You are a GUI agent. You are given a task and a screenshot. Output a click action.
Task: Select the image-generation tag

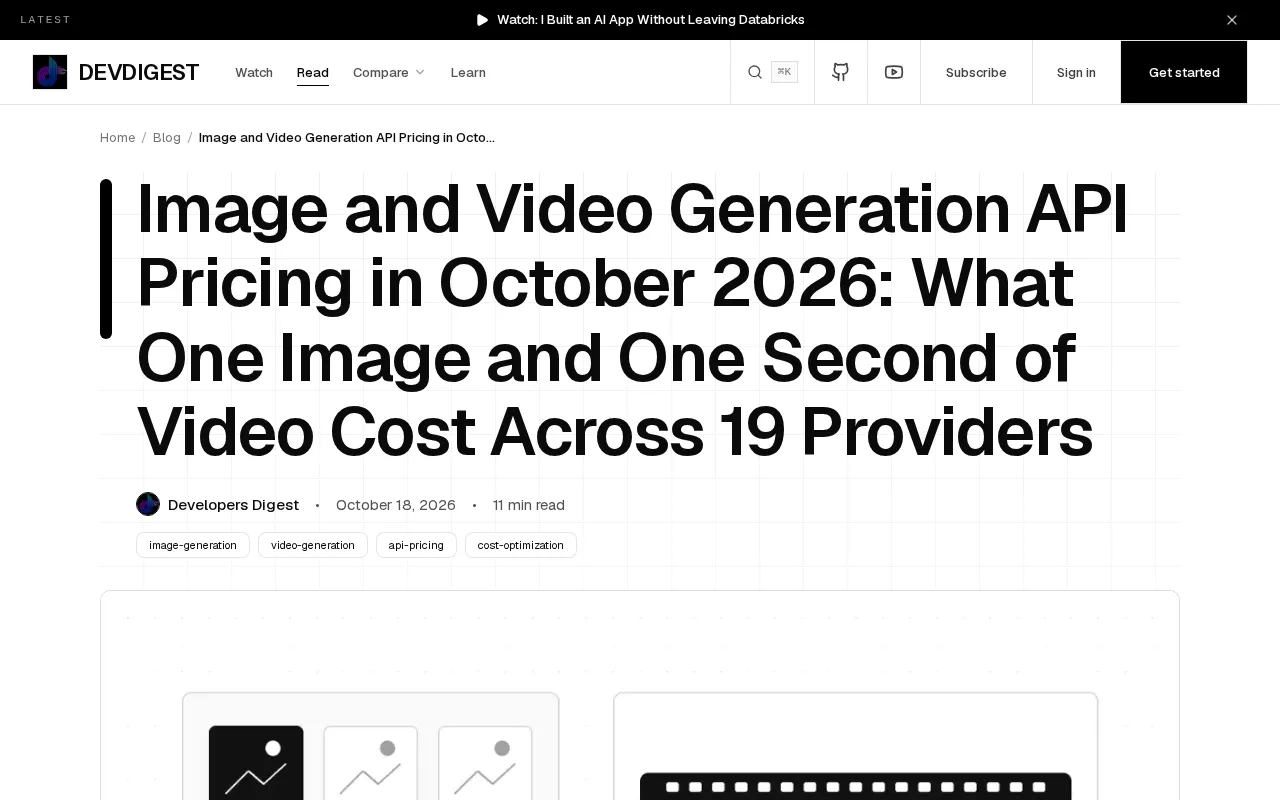click(x=193, y=545)
